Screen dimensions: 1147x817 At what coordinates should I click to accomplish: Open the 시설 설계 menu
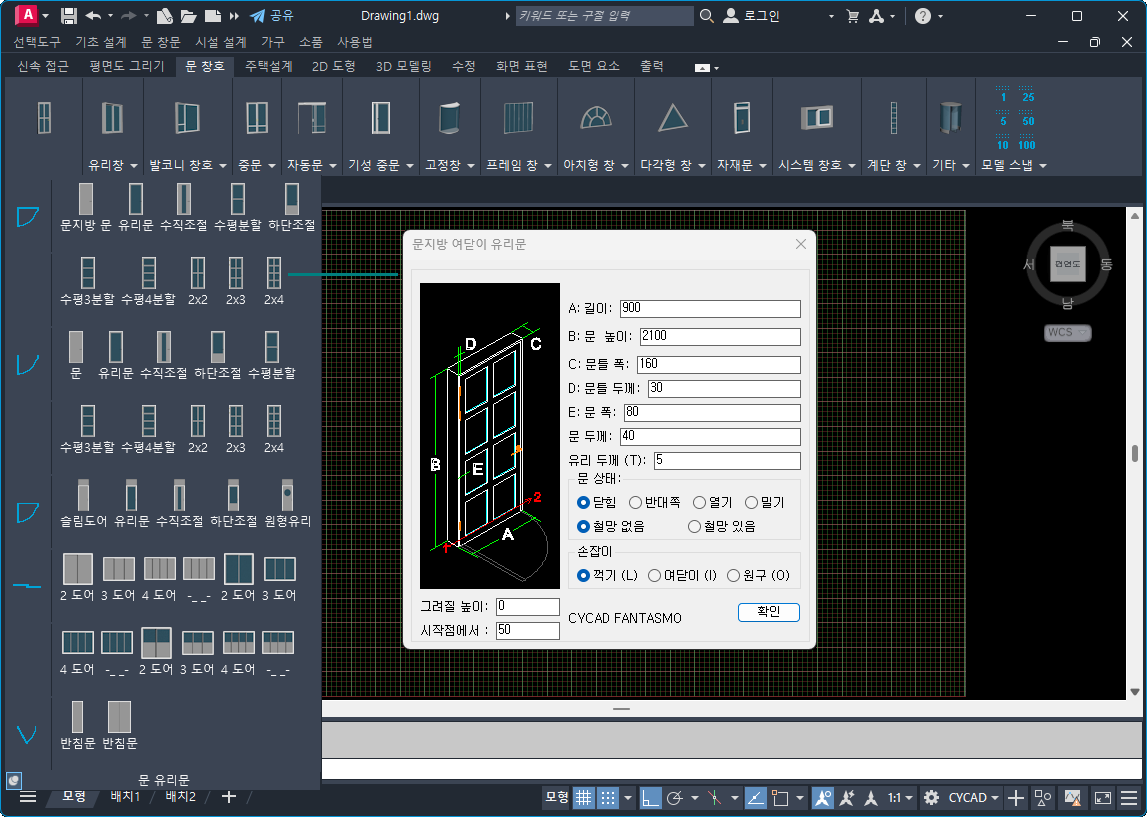[x=221, y=42]
